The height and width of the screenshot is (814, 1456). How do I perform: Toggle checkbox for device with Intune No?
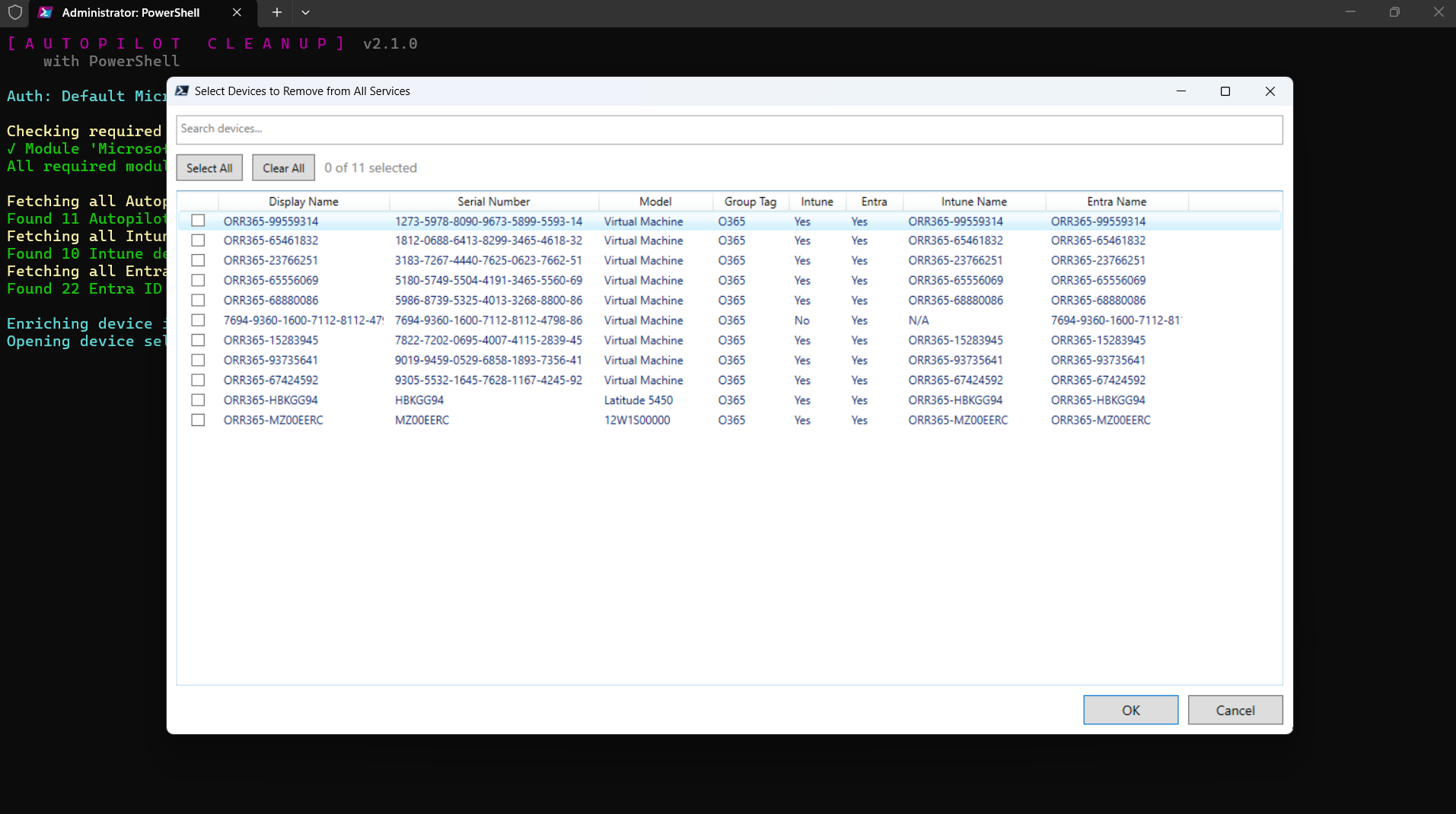(x=198, y=320)
